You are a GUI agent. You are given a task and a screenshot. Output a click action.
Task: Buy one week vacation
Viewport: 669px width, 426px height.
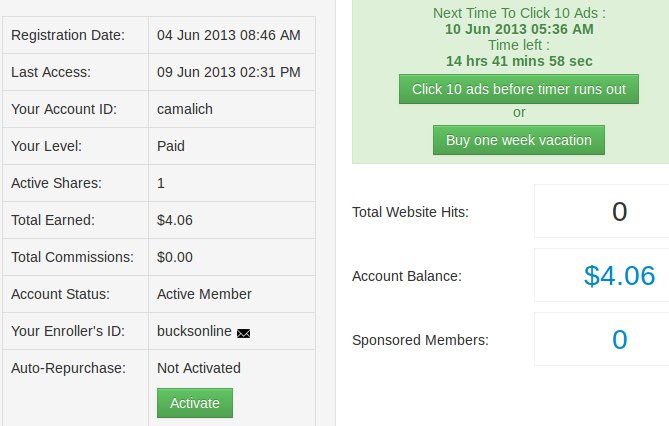tap(518, 140)
